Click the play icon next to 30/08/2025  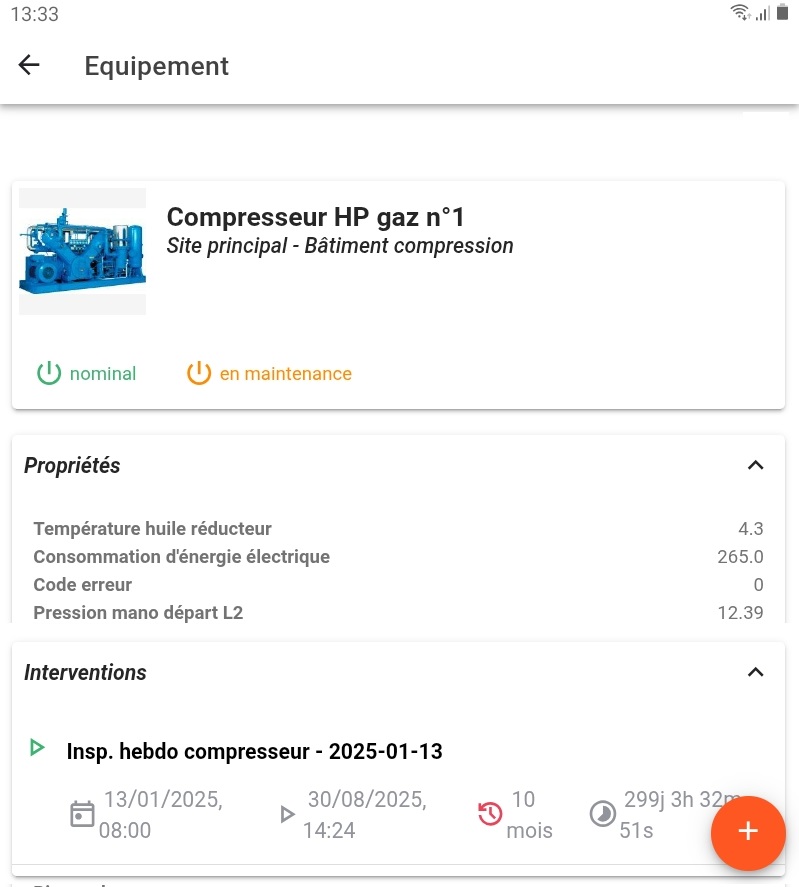pos(287,814)
